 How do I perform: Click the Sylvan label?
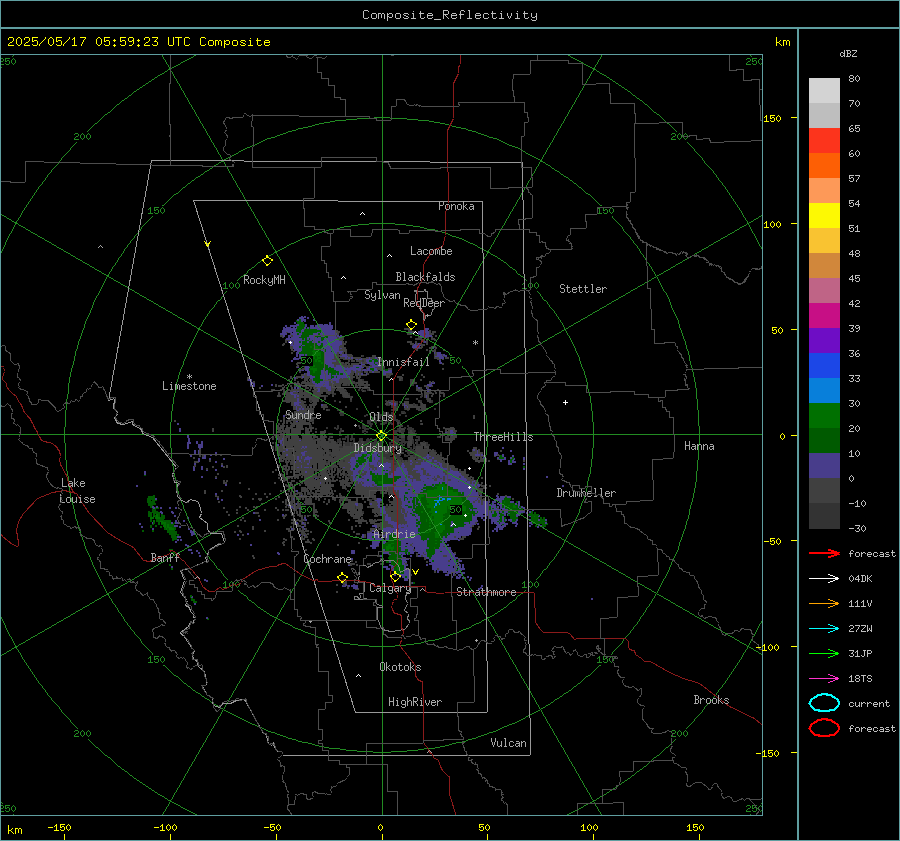(382, 295)
